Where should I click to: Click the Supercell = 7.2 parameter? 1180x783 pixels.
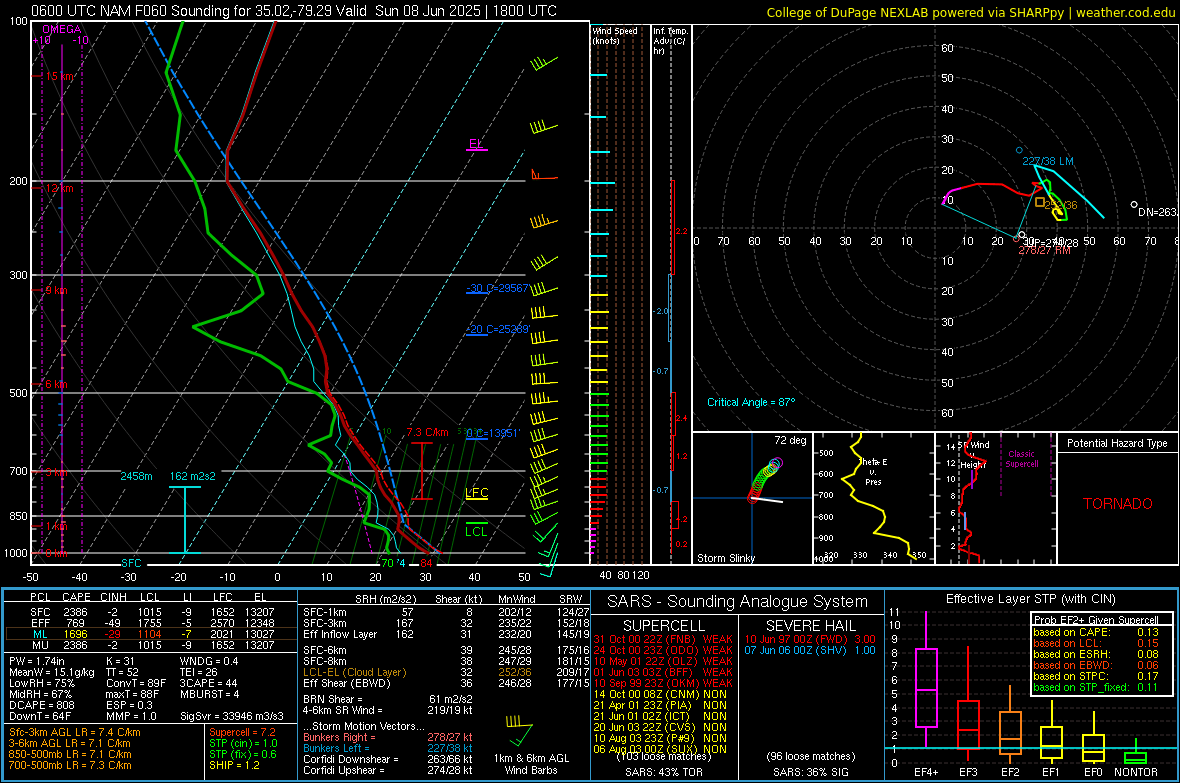(x=242, y=732)
